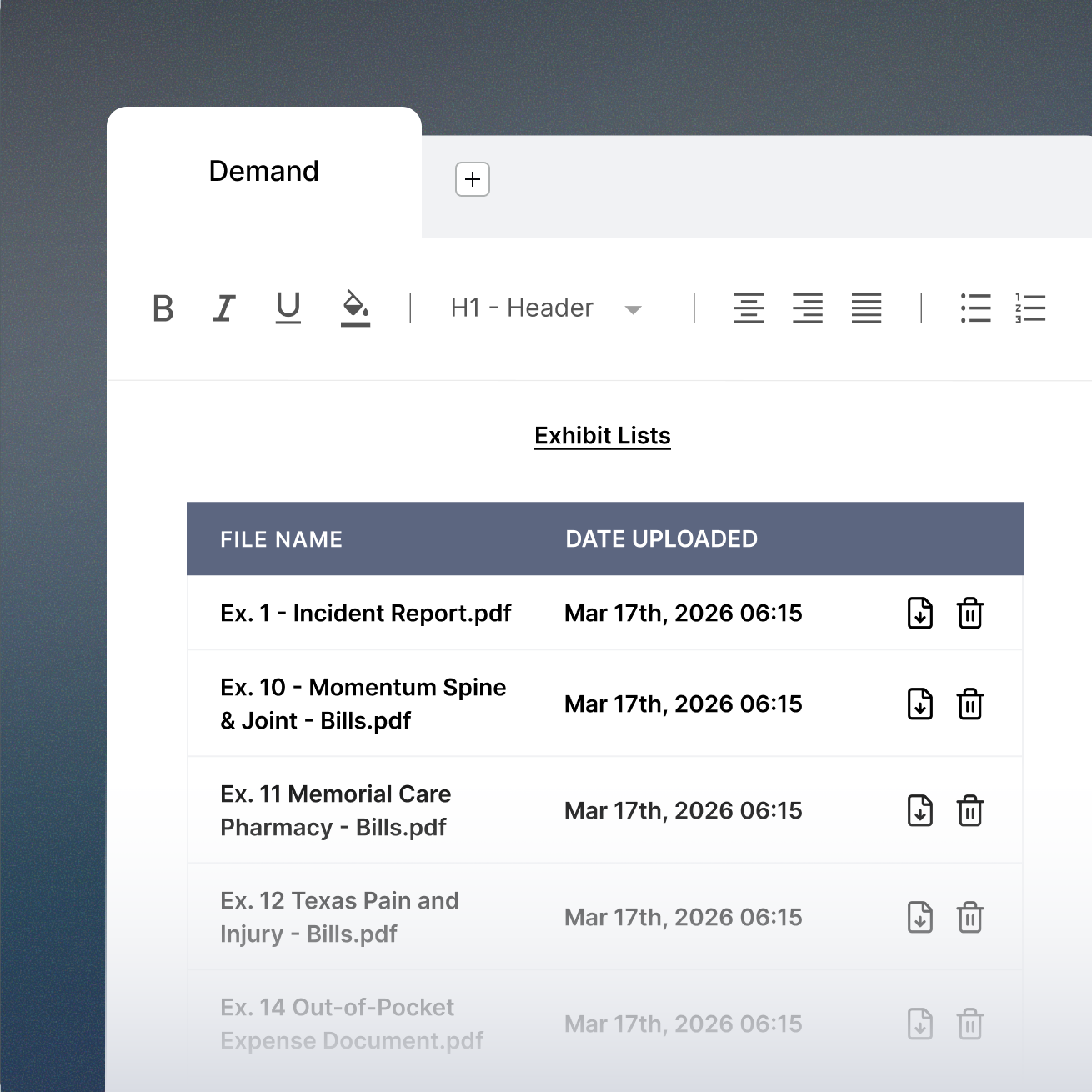Delete Momentum Spine & Joint bills file
Viewport: 1092px width, 1092px height.
click(970, 704)
